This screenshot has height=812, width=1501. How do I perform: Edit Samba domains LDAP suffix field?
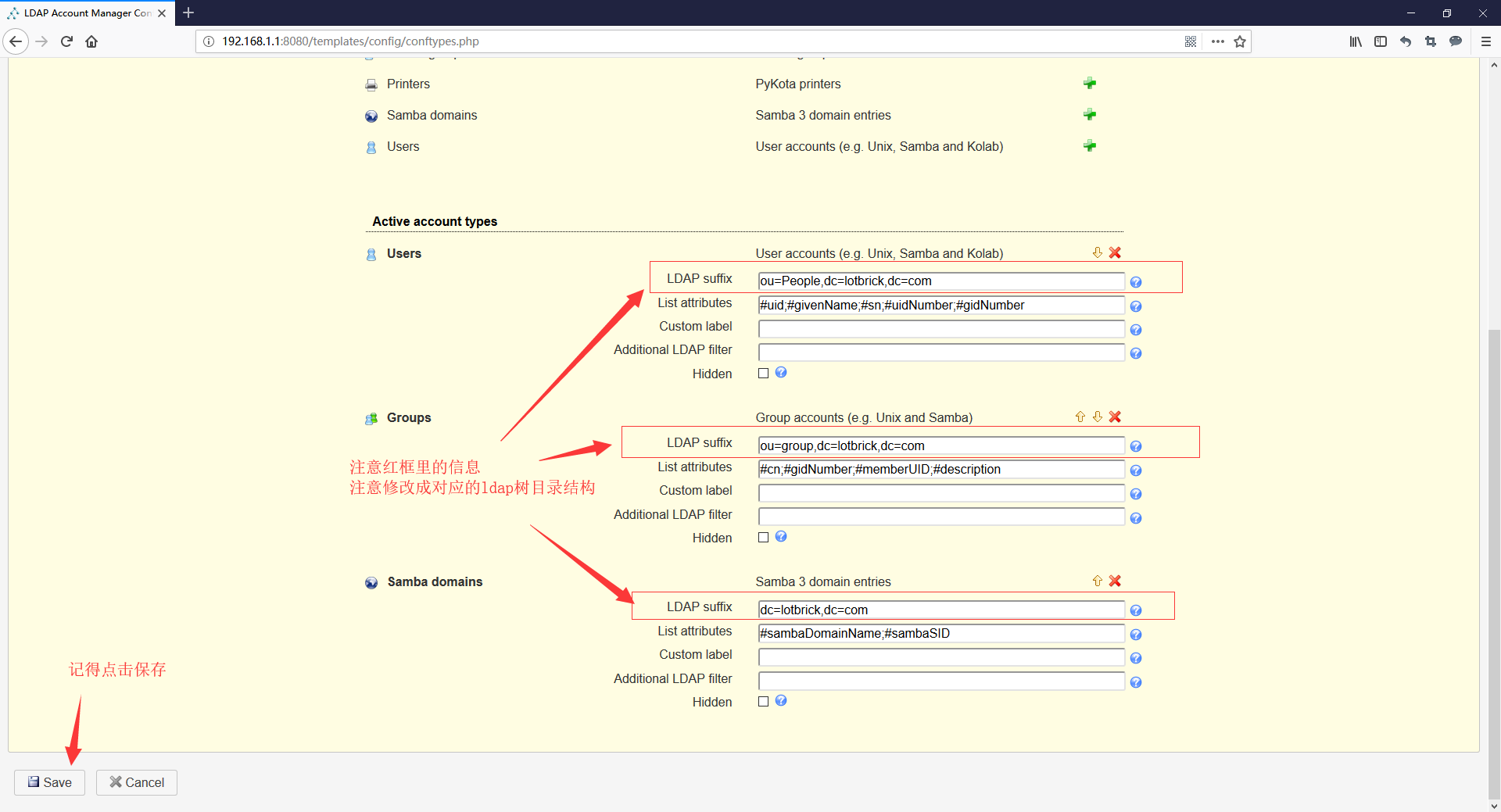[x=941, y=610]
